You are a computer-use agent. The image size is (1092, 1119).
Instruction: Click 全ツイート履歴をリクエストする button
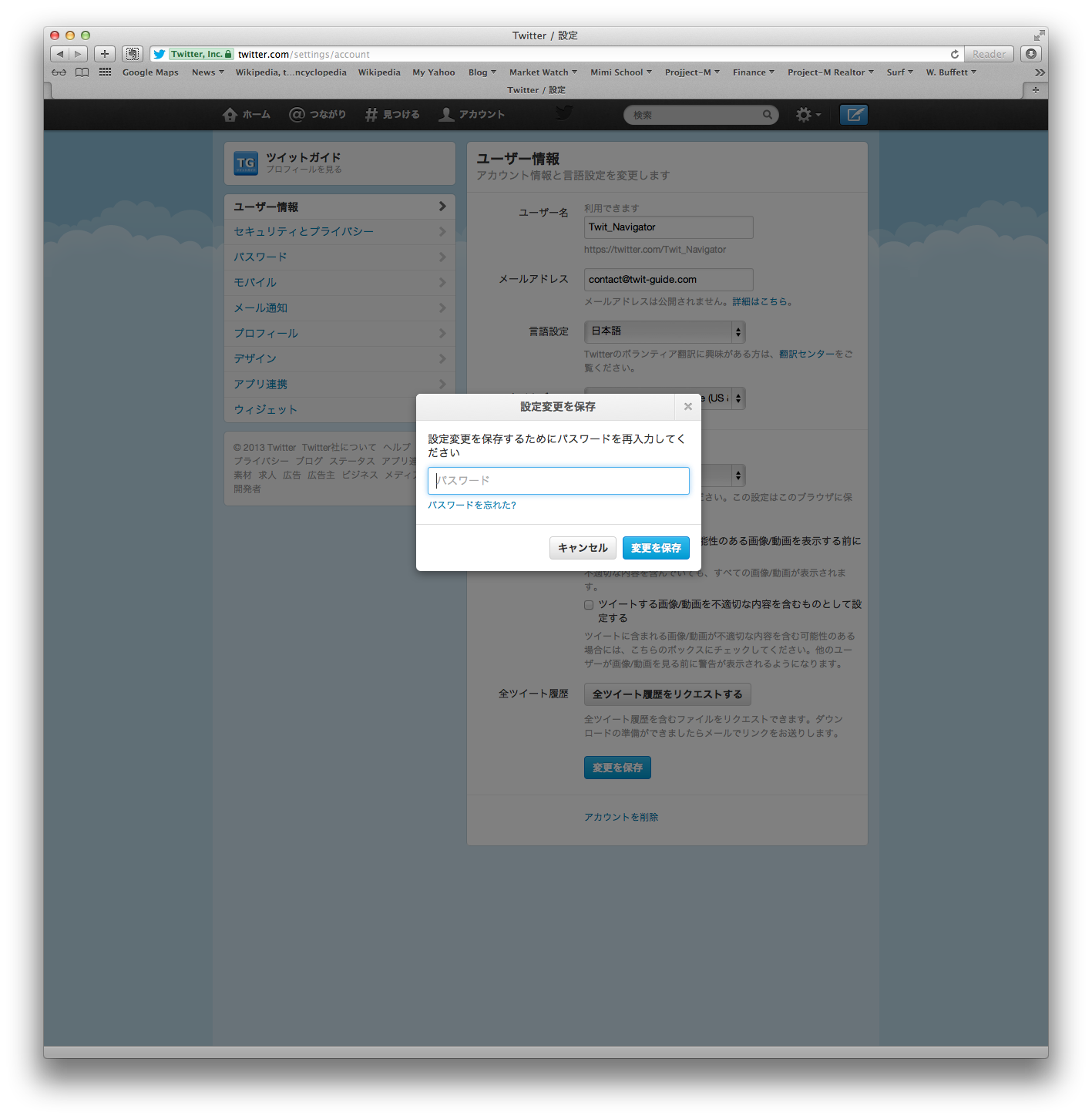point(667,694)
